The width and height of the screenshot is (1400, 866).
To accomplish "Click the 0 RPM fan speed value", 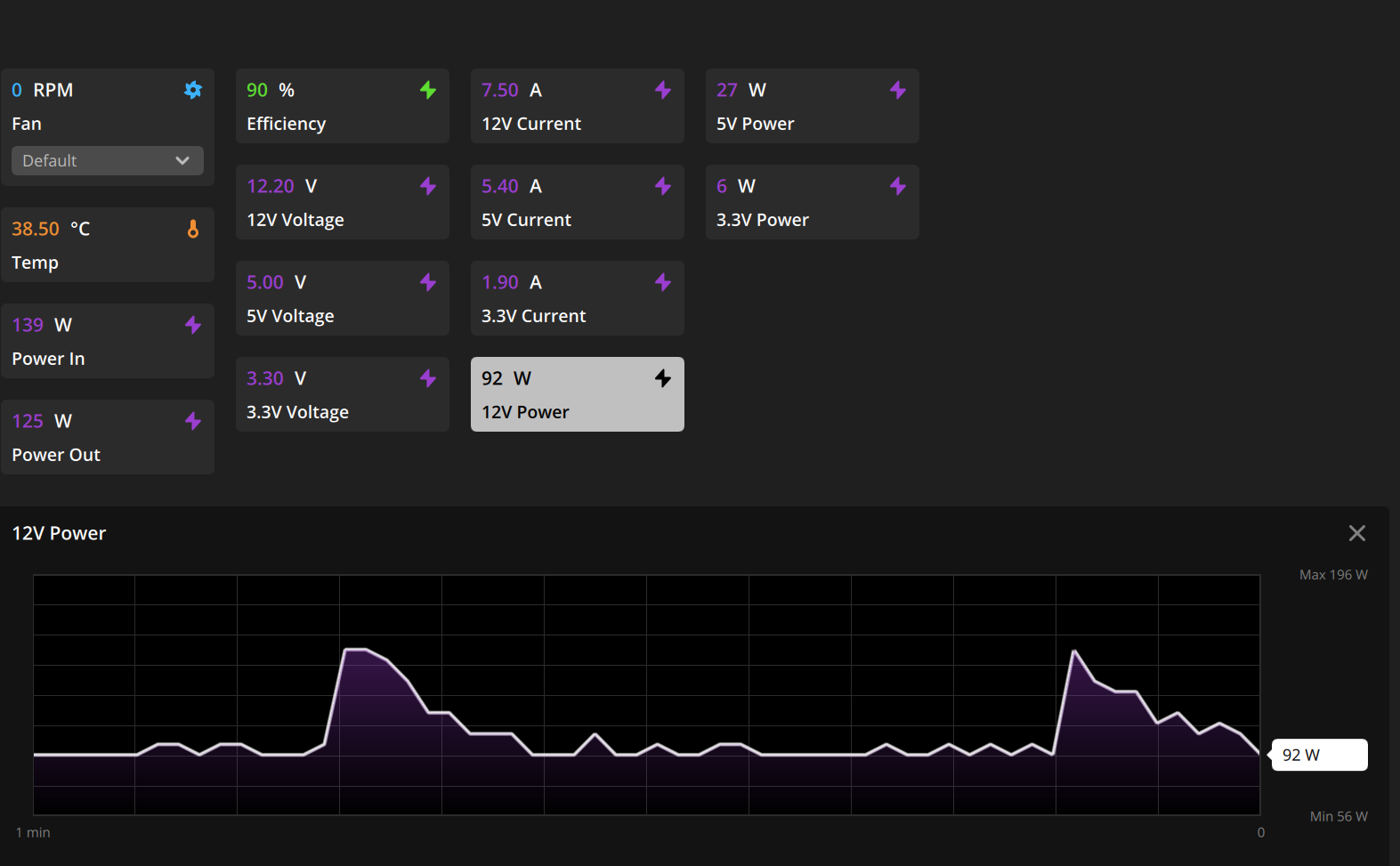I will click(42, 90).
